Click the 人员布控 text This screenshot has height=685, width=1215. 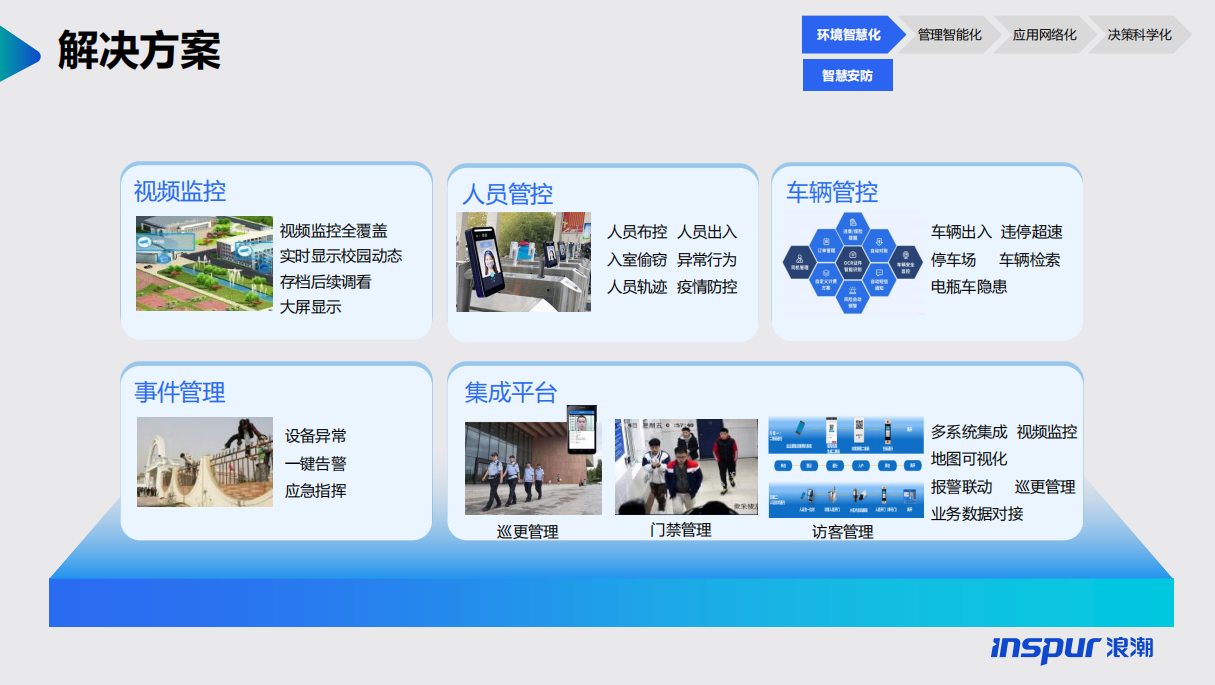coord(637,232)
